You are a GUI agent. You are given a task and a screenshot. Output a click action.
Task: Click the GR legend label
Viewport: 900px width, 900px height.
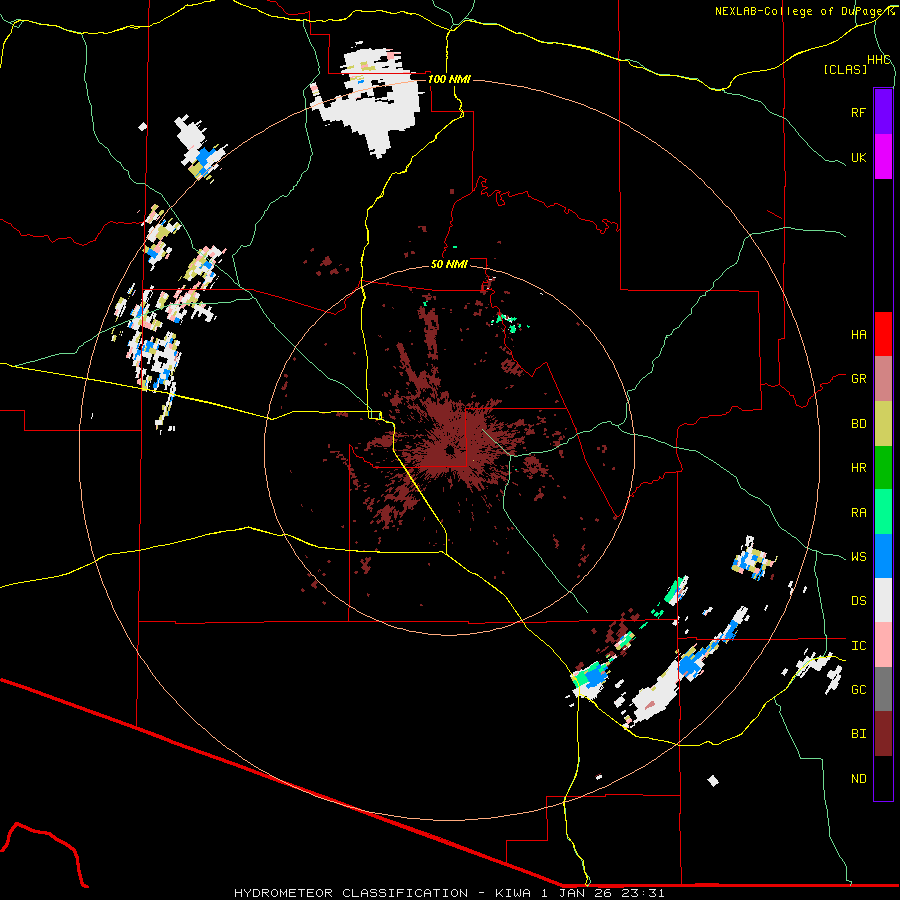[x=858, y=379]
